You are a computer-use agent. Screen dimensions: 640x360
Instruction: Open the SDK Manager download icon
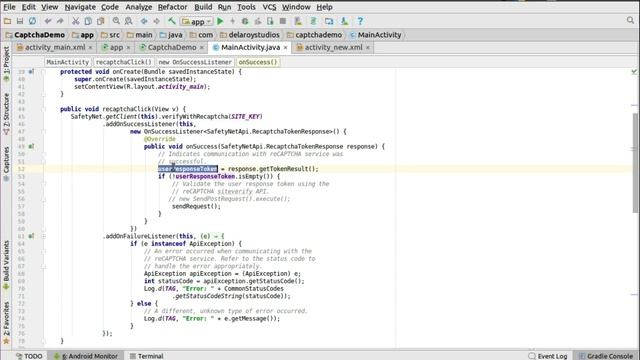(344, 21)
